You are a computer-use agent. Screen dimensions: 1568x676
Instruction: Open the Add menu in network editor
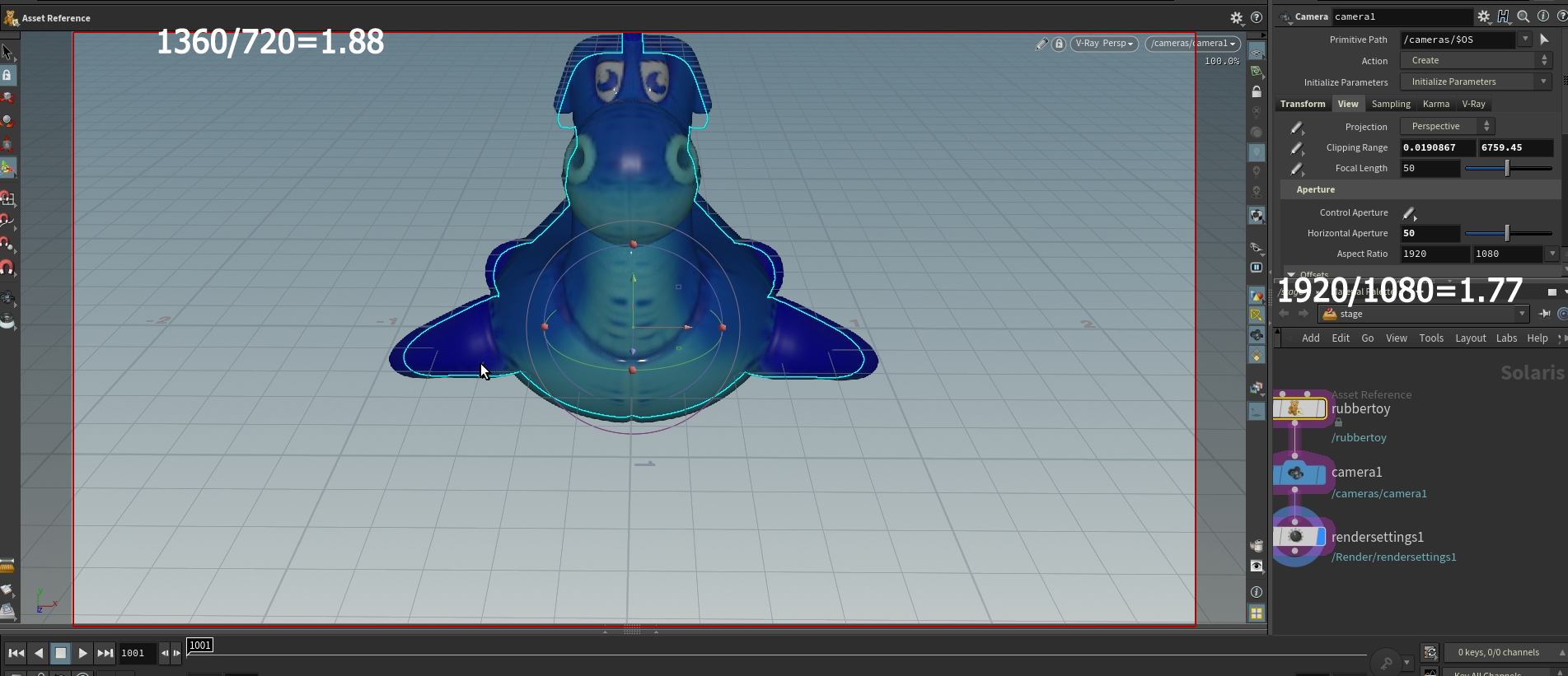point(1310,338)
